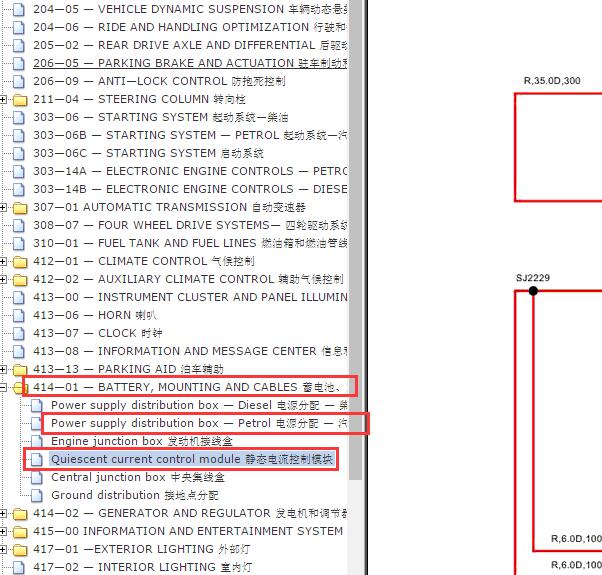
Task: Click document icon for Ground distribution
Action: click(x=37, y=496)
